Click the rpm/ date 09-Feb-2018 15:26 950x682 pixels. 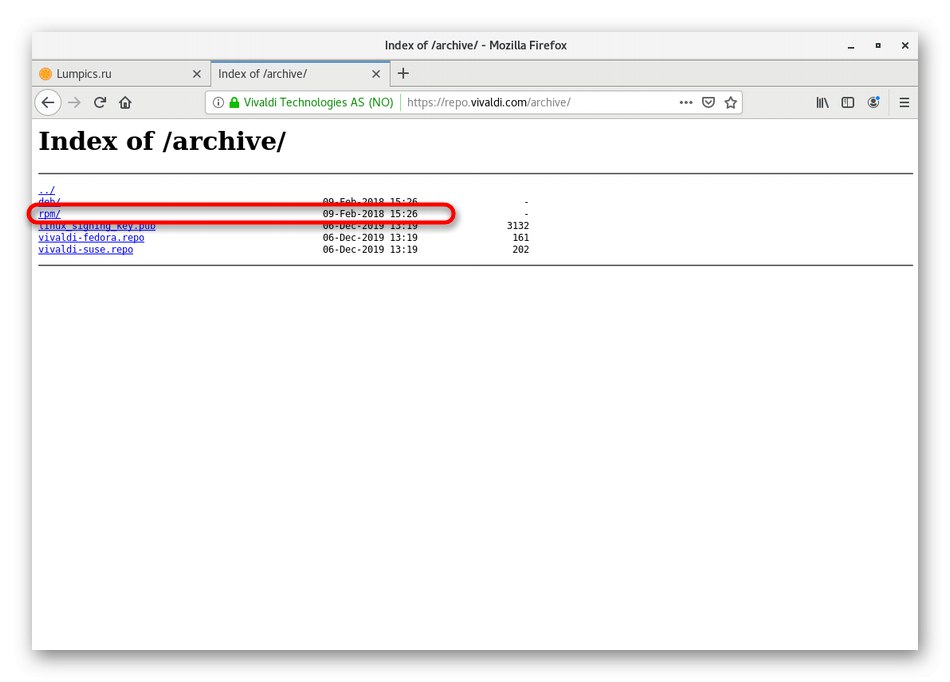click(370, 214)
